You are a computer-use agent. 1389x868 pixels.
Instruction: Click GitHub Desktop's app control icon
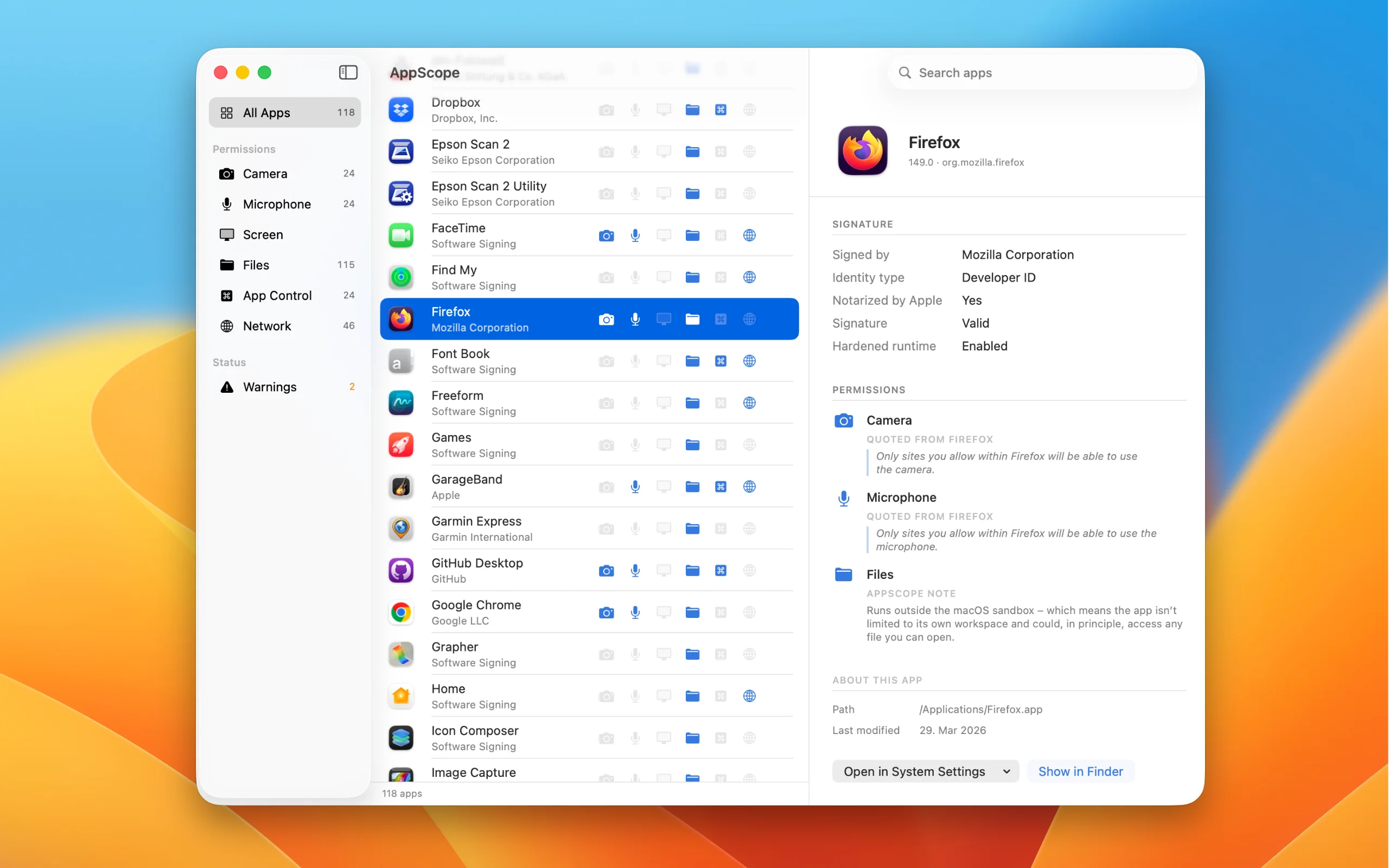point(721,571)
